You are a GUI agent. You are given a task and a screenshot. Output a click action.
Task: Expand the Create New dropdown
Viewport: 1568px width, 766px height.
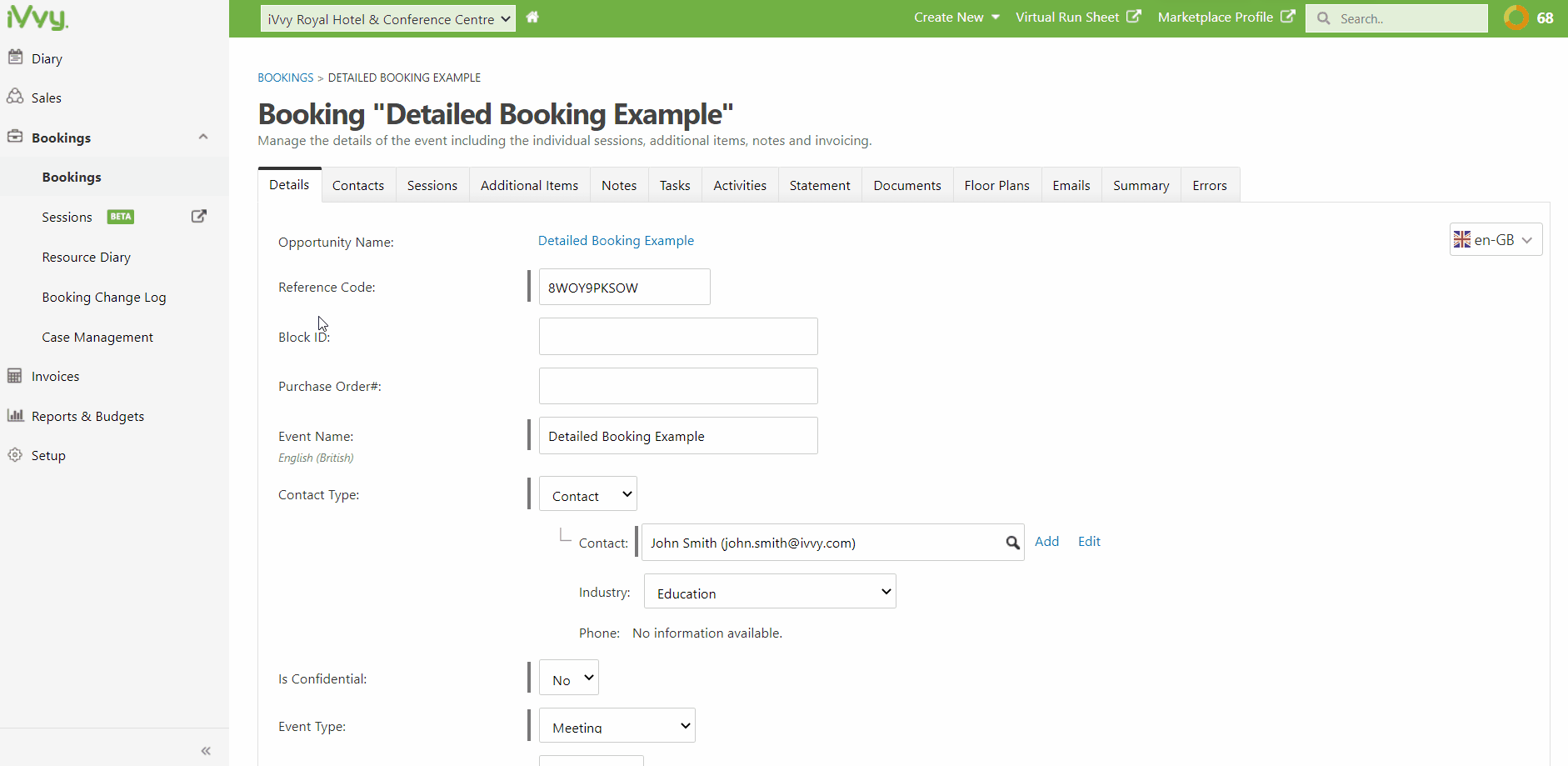coord(956,18)
